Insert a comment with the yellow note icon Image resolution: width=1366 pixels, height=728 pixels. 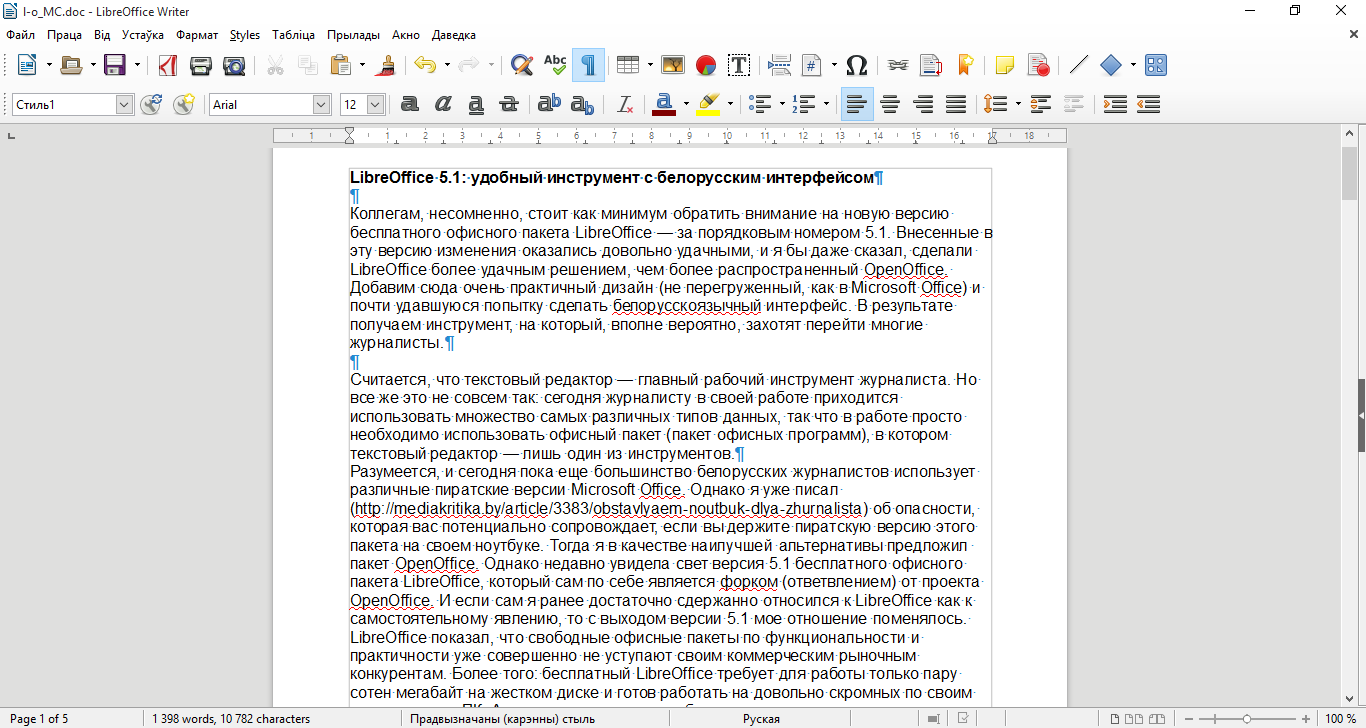(1004, 66)
